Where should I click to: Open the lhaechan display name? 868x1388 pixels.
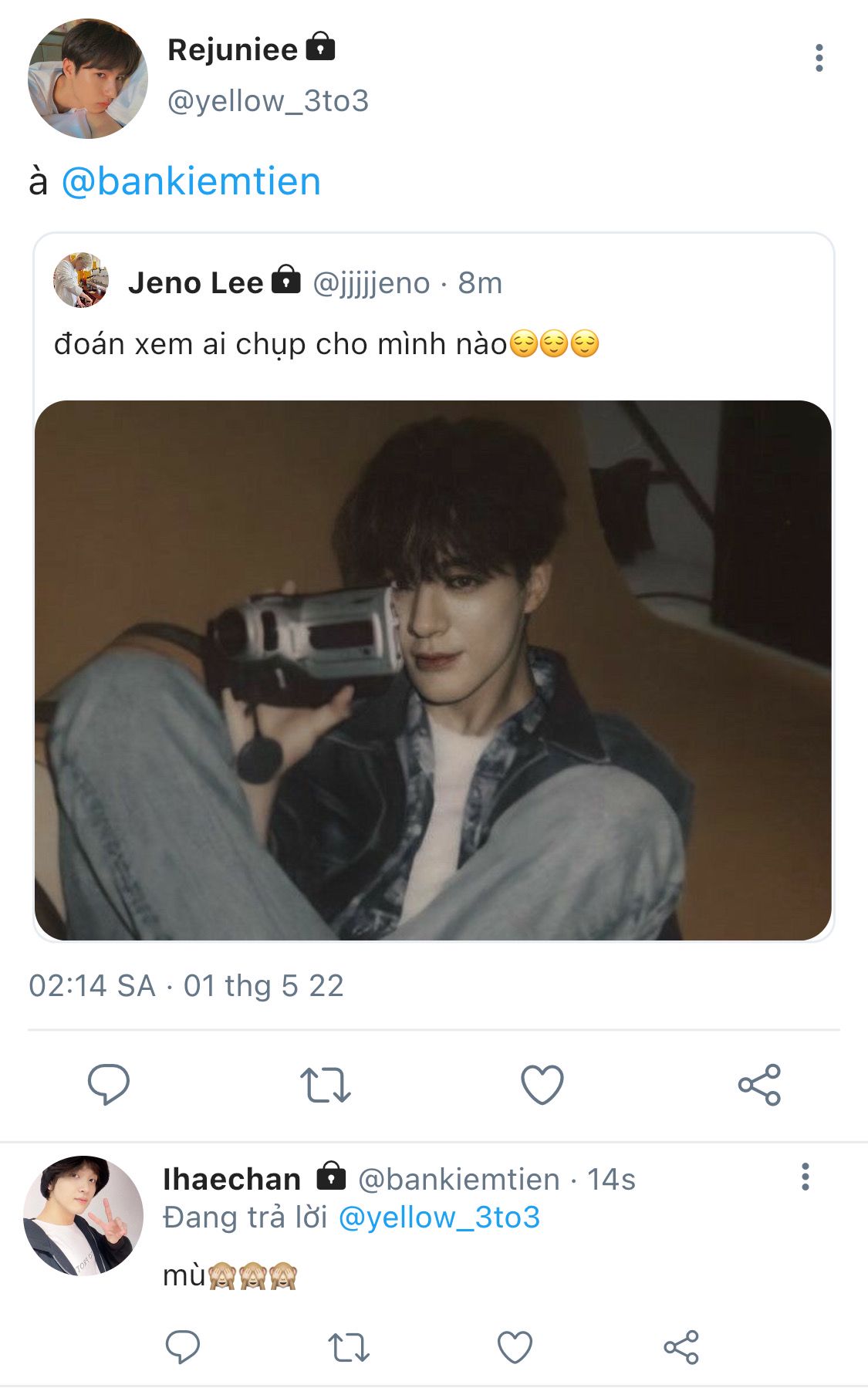(x=231, y=1179)
